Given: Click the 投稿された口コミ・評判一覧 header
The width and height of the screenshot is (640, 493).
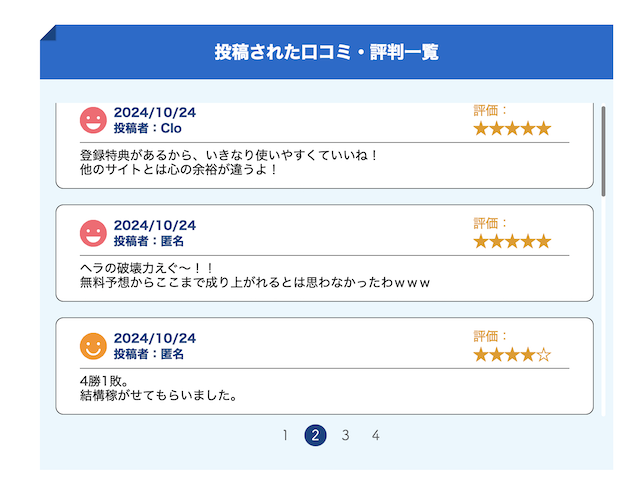Looking at the screenshot, I should pyautogui.click(x=327, y=52).
